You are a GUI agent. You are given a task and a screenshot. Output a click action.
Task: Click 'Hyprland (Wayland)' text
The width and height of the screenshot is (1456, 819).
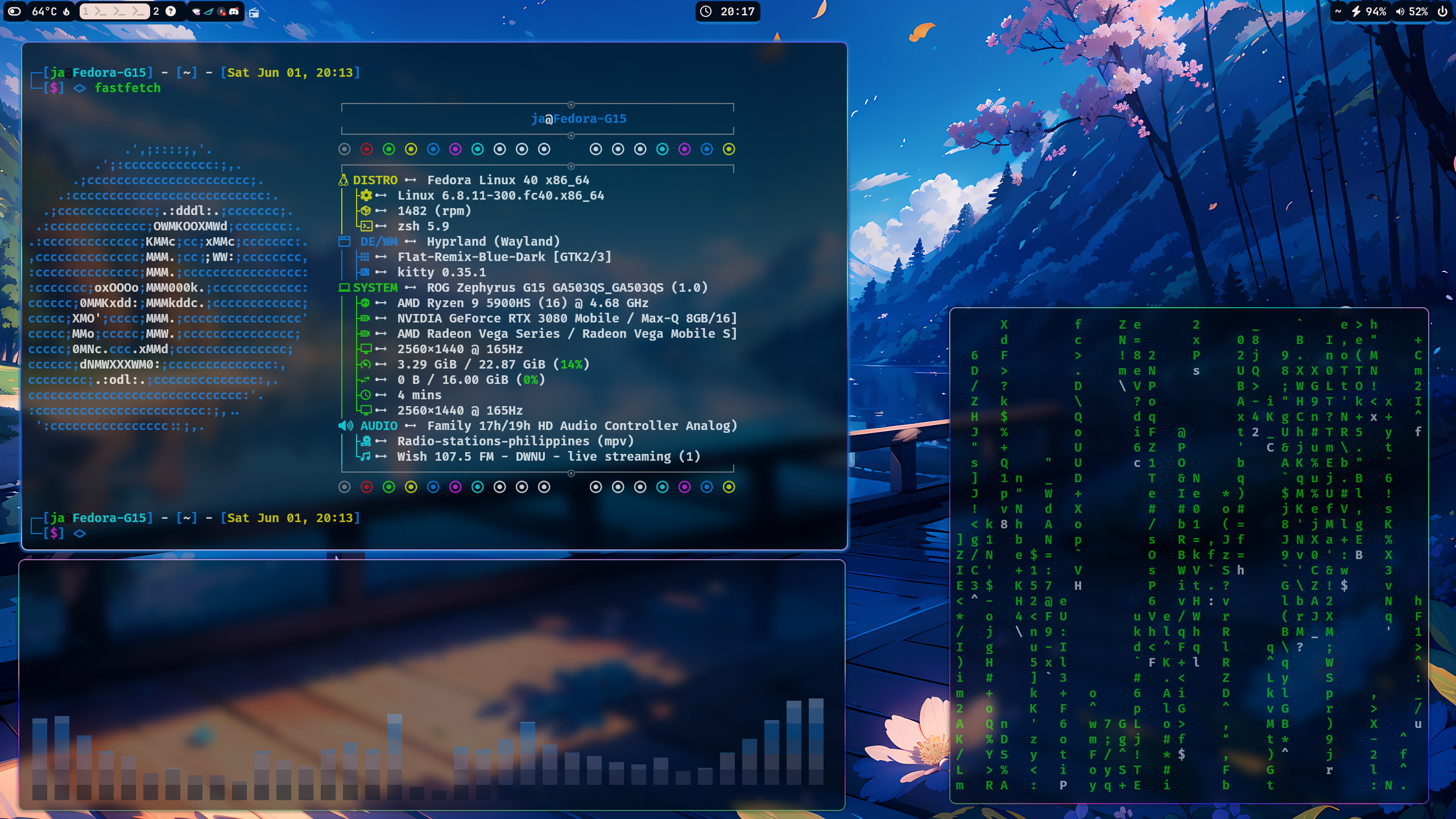pyautogui.click(x=493, y=241)
